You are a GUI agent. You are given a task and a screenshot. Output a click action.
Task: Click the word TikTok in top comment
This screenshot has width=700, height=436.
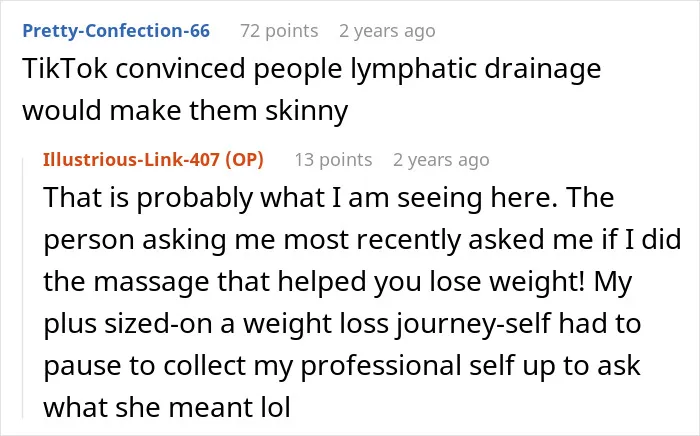coord(65,69)
